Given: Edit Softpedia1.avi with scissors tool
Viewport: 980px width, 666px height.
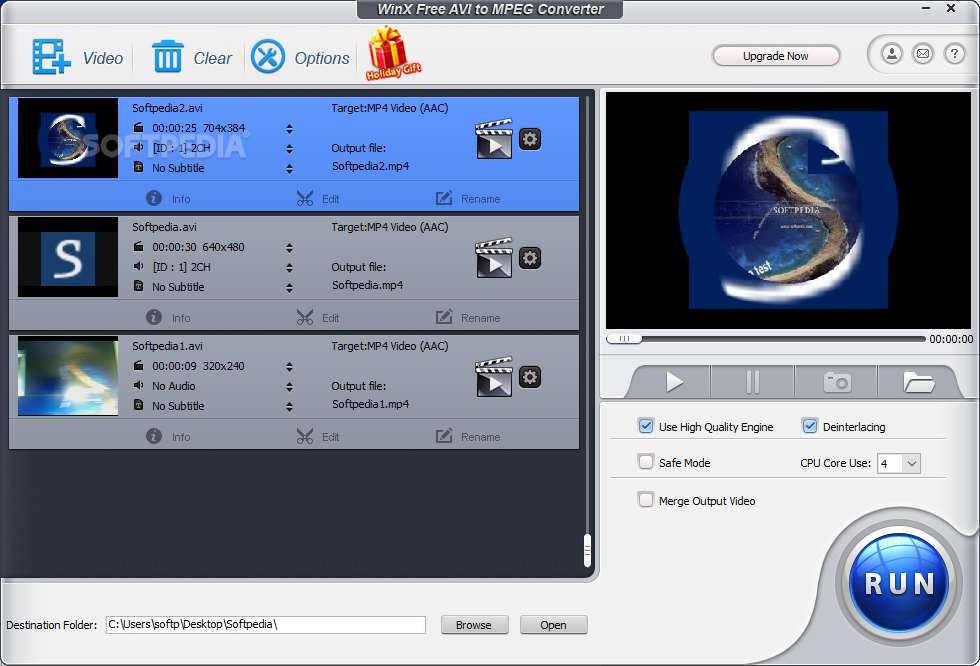Looking at the screenshot, I should tap(318, 436).
